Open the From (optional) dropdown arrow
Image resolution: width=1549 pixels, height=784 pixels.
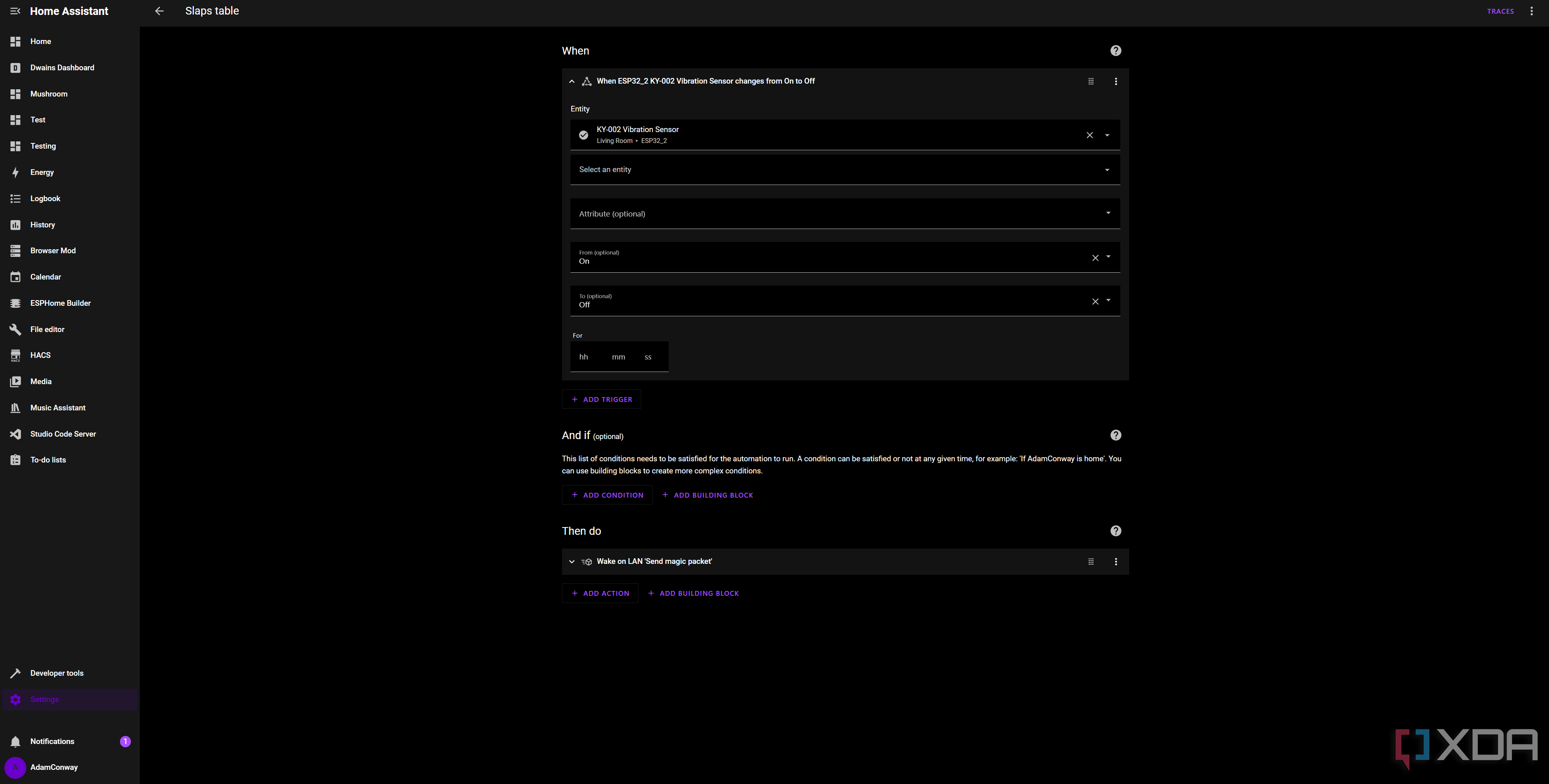coord(1108,257)
